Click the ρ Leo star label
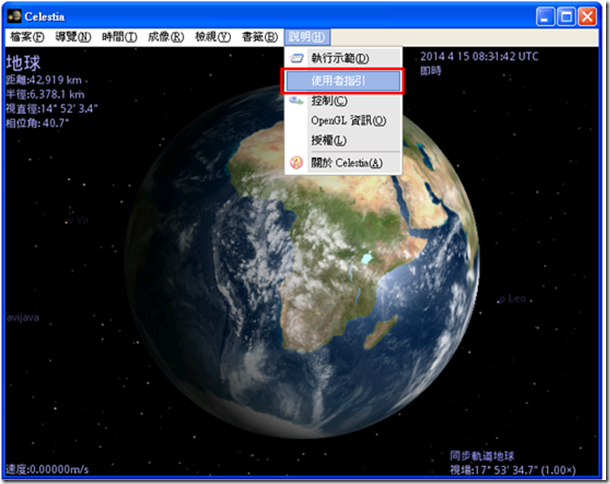 (x=513, y=299)
